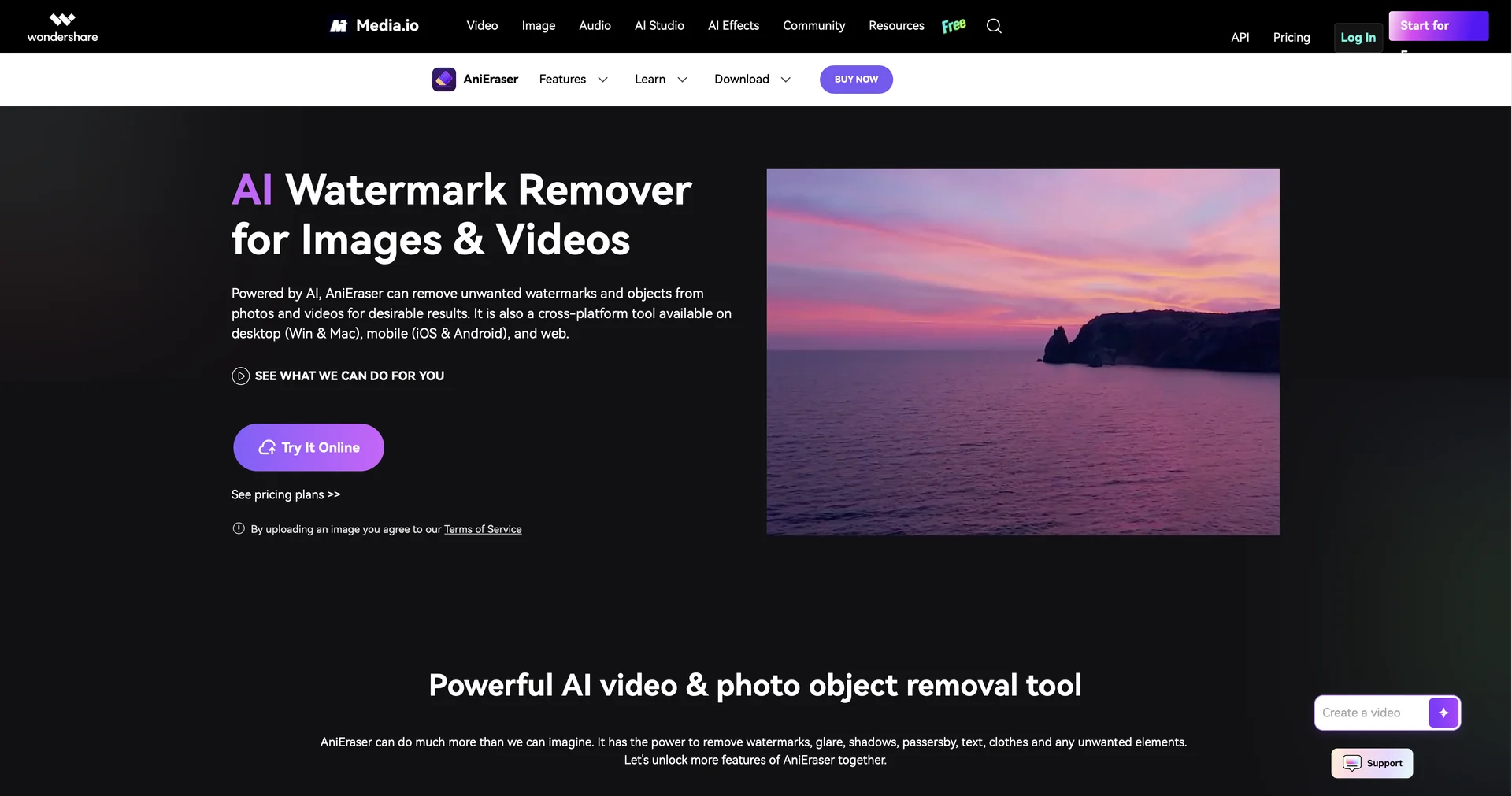Go to the API page
This screenshot has width=1512, height=796.
coord(1240,38)
